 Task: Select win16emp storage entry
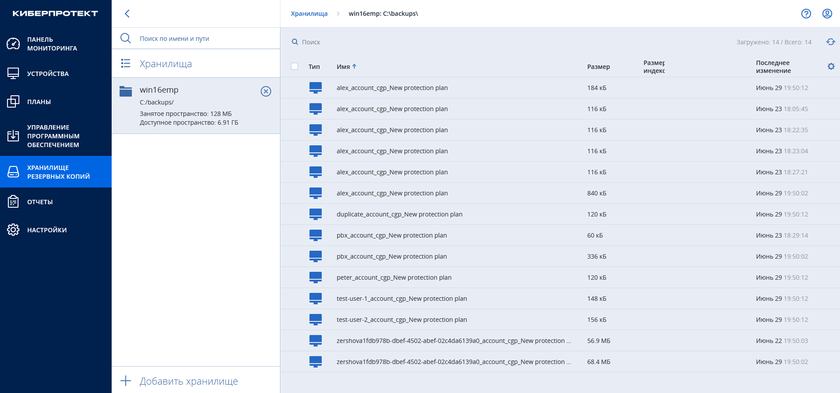click(x=196, y=105)
